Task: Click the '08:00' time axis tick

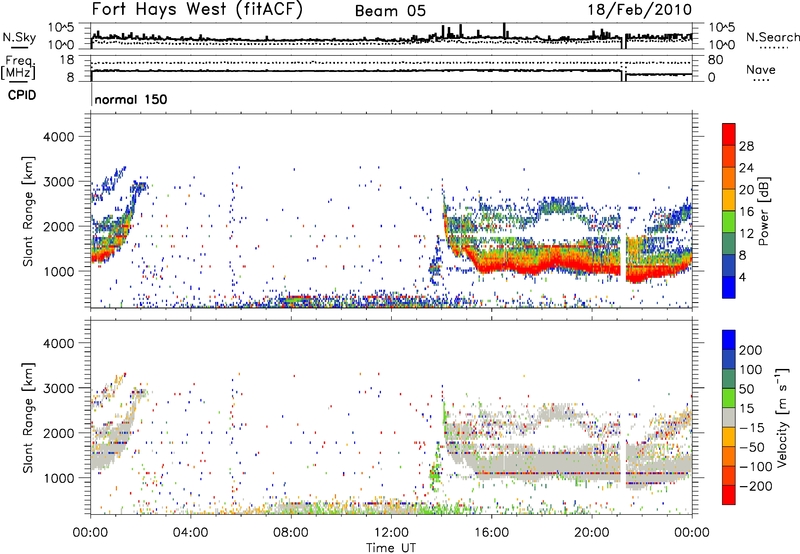Action: 291,533
